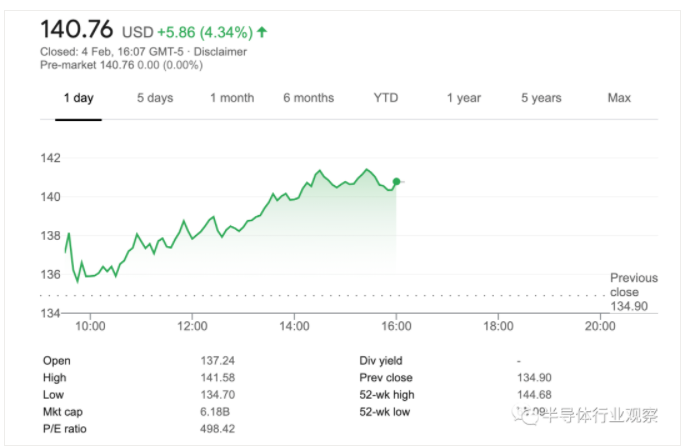The height and width of the screenshot is (446, 682).
Task: View the 5 years chart tab
Action: 541,98
